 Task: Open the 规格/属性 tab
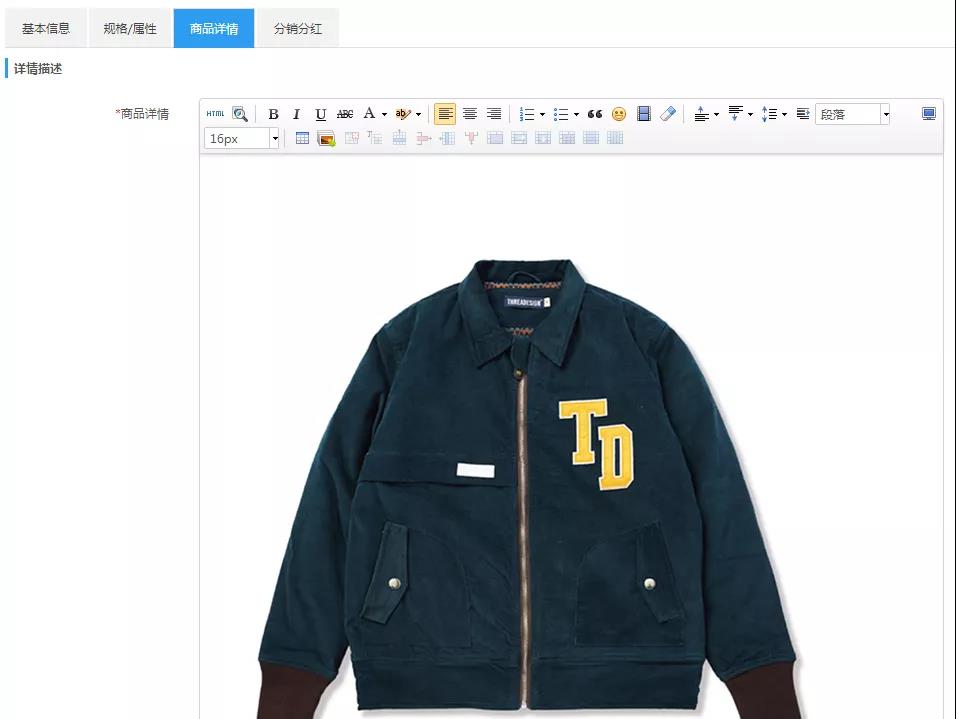click(x=130, y=28)
